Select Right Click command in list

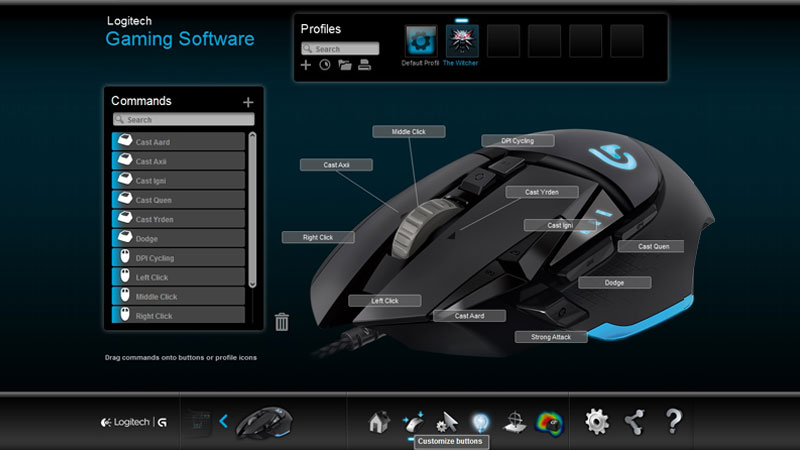point(179,315)
